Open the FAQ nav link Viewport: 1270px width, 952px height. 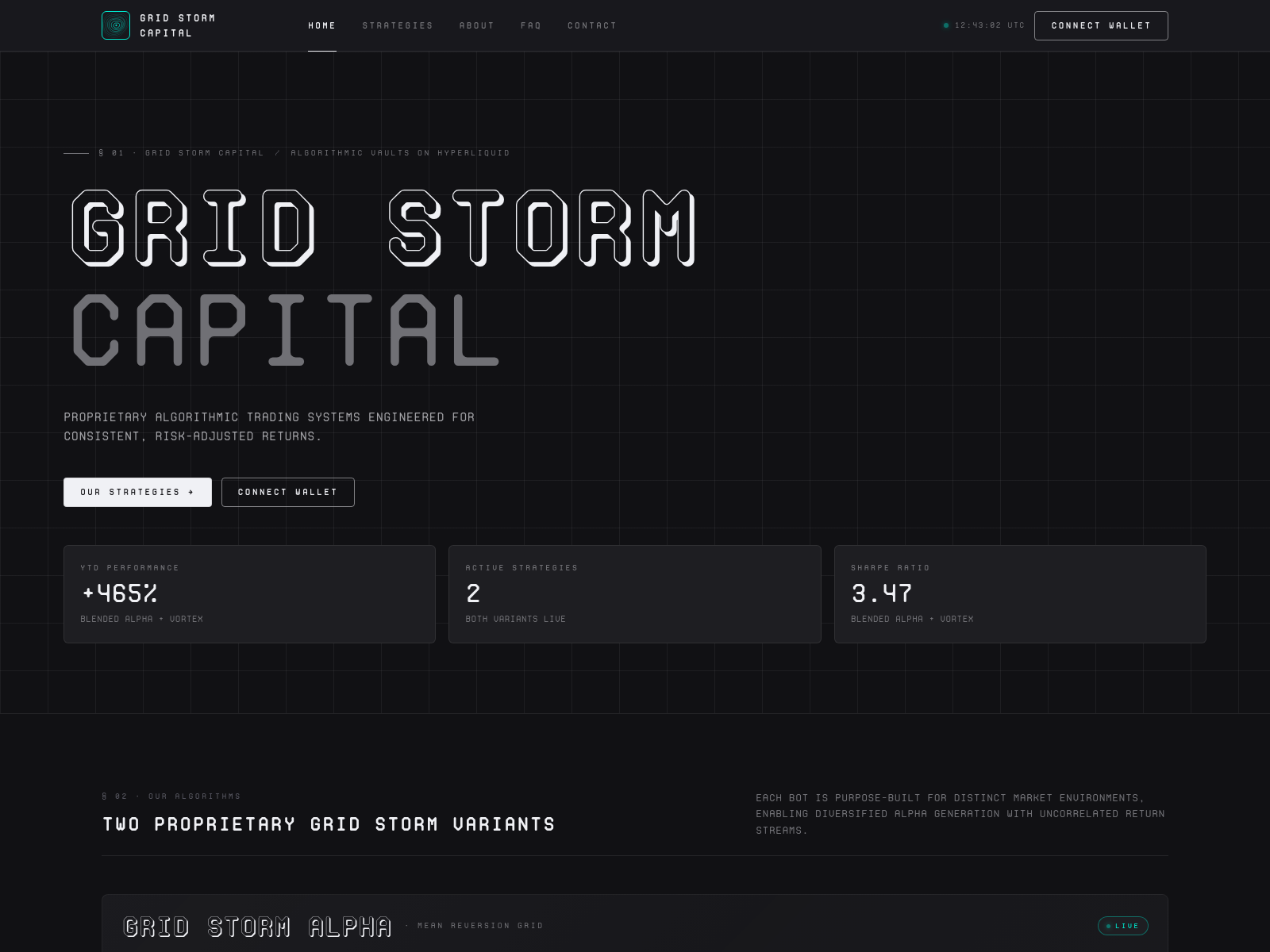(530, 25)
